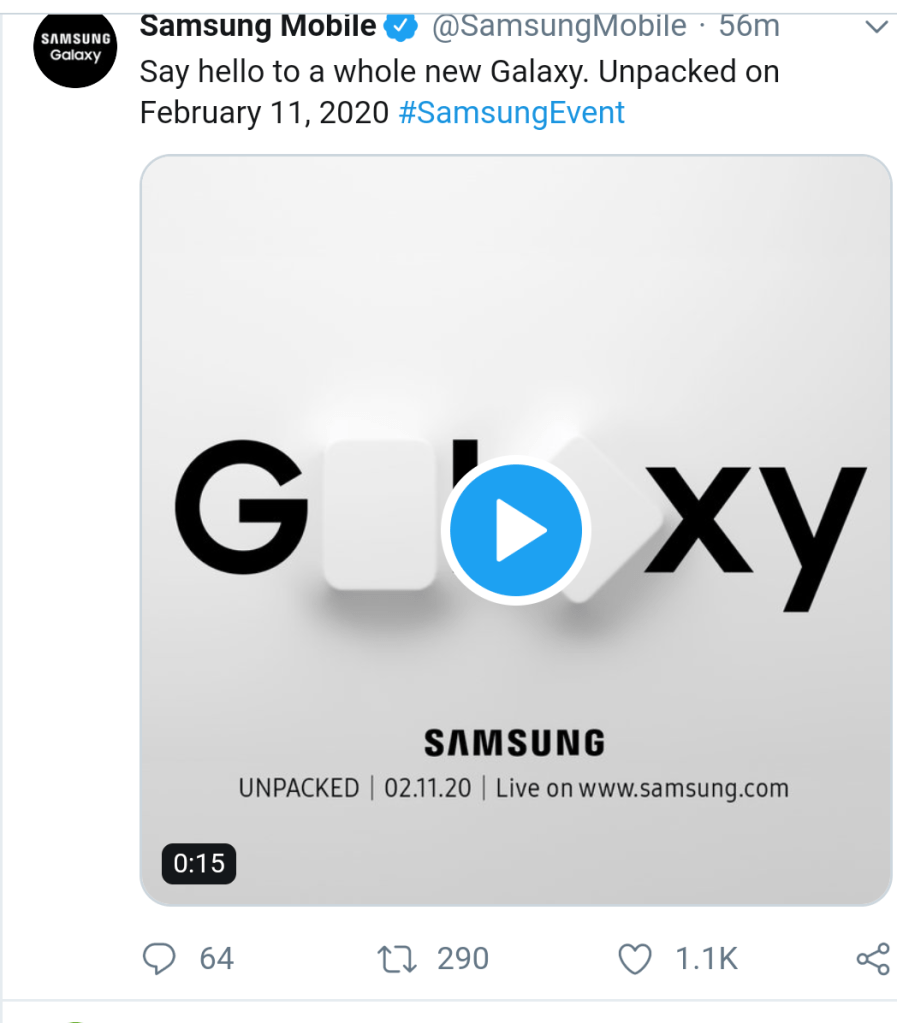
Task: Click the share icon
Action: click(873, 959)
